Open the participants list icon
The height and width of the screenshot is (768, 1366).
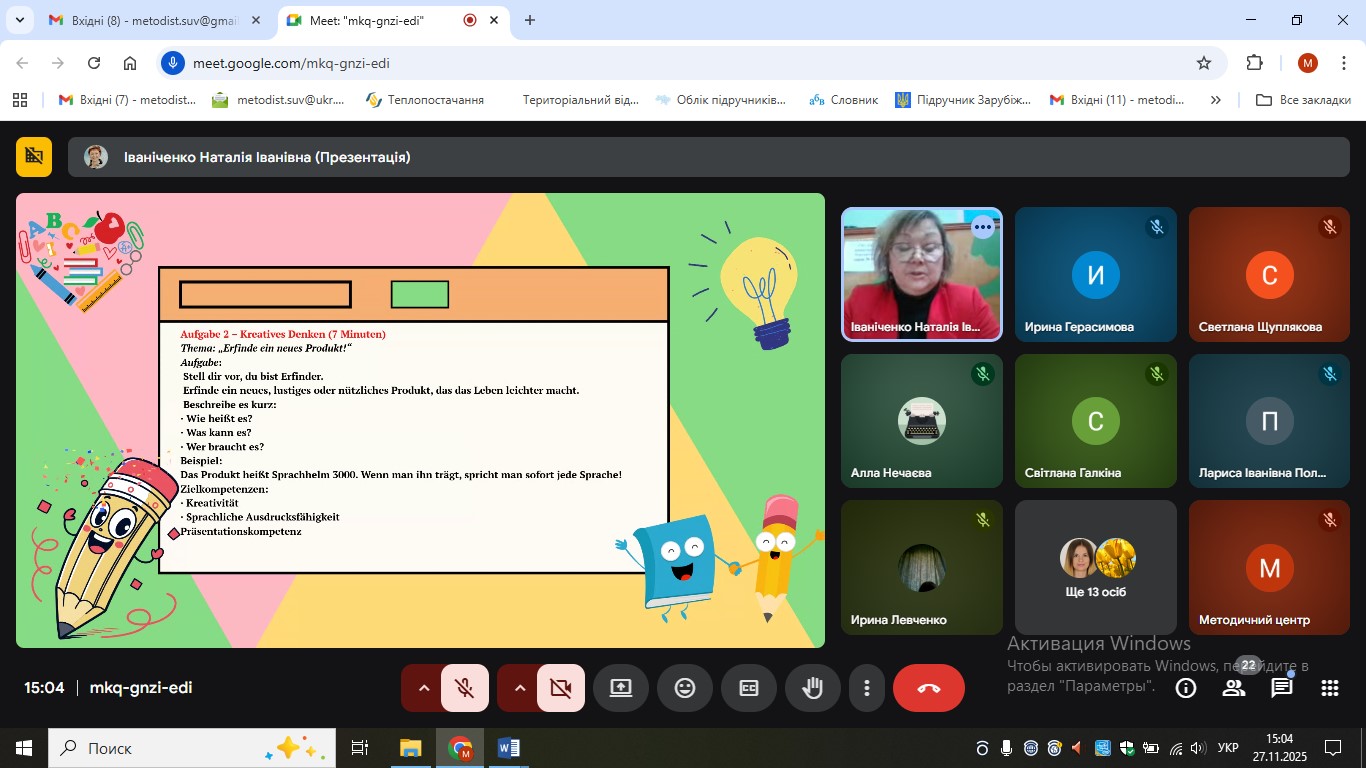(1234, 688)
